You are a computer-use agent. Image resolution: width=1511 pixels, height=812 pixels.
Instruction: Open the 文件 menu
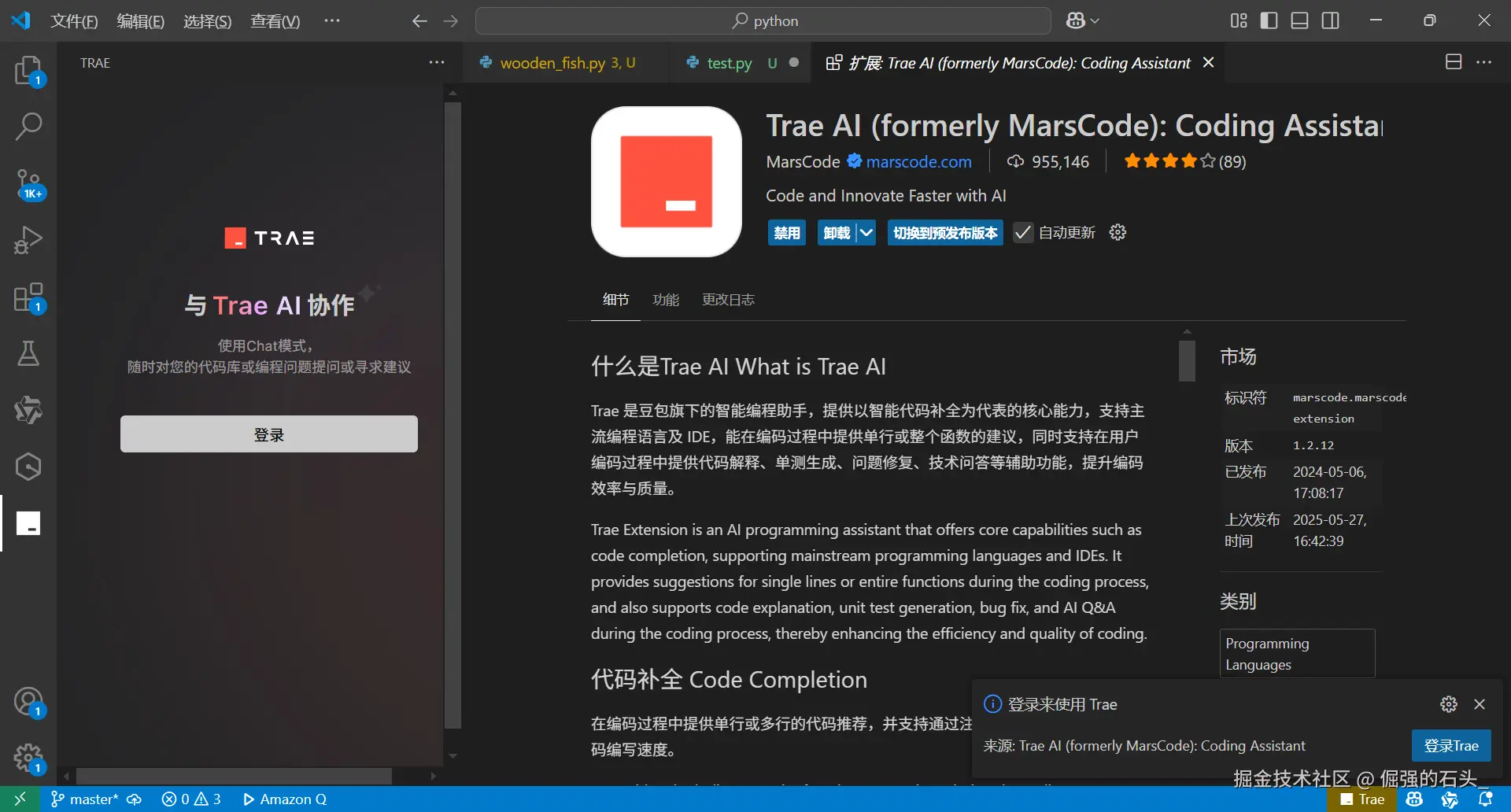pyautogui.click(x=74, y=21)
